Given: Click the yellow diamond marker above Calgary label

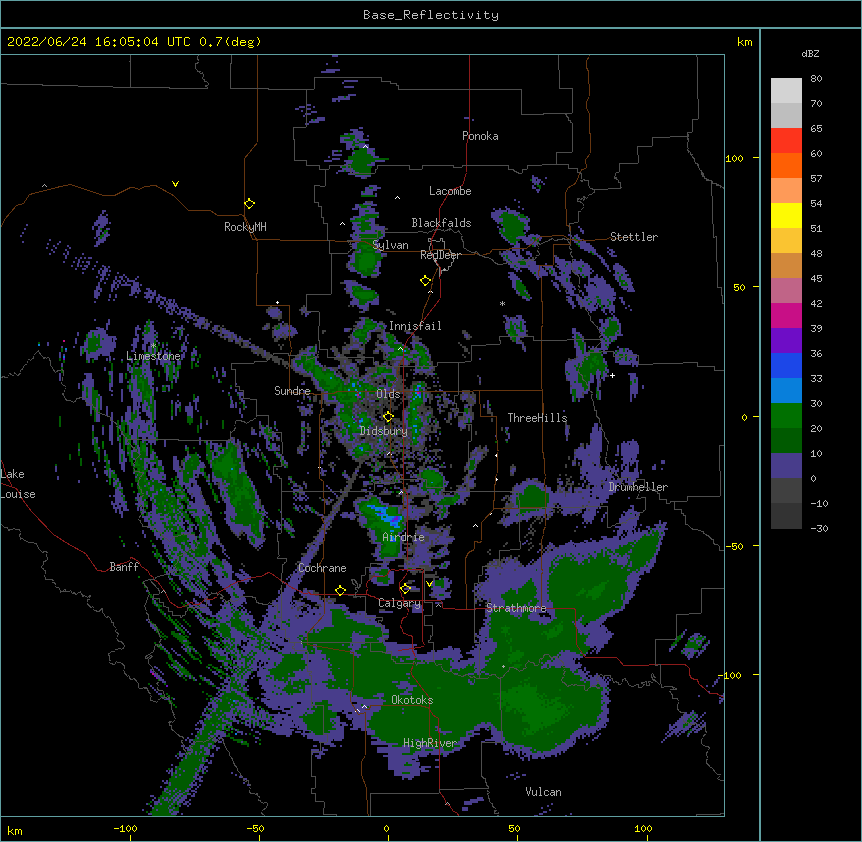Looking at the screenshot, I should point(405,589).
